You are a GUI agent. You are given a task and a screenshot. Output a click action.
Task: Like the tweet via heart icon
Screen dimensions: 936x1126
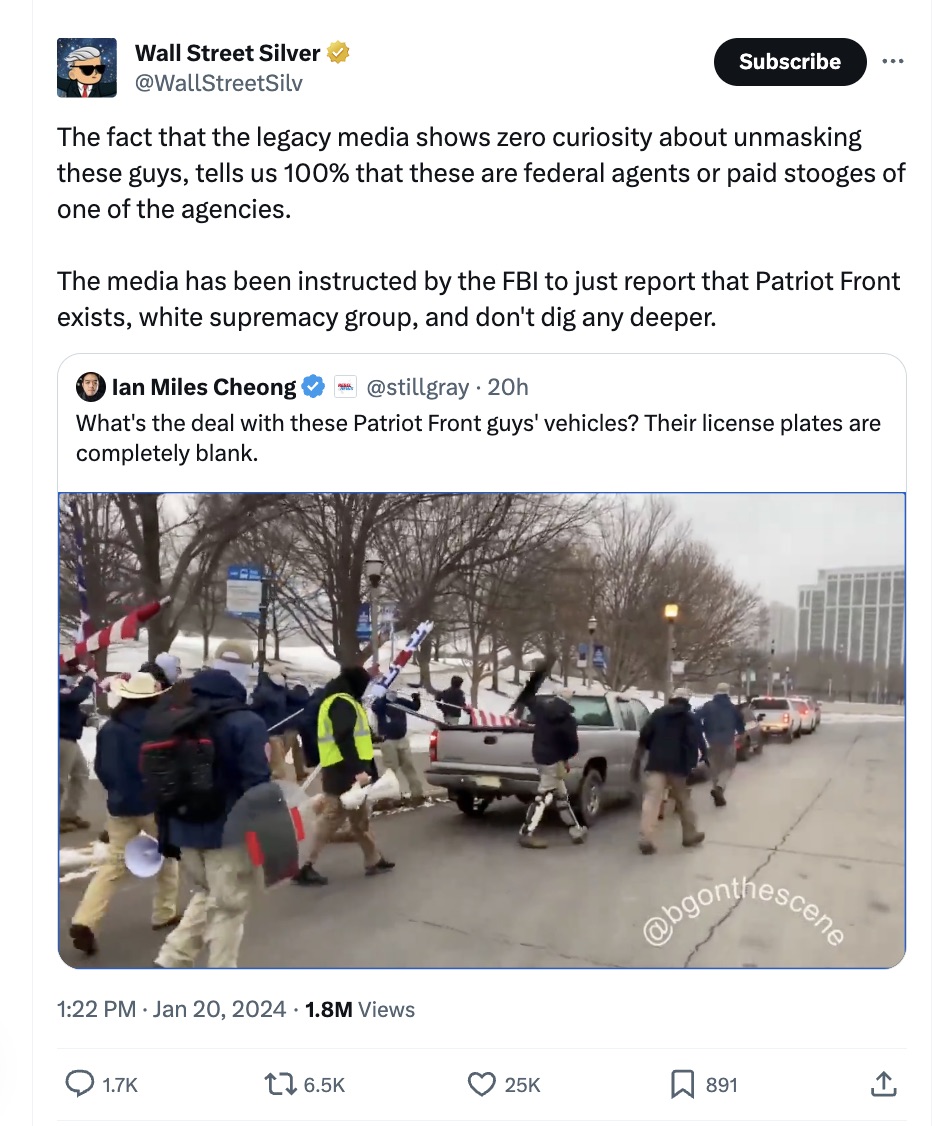481,1084
